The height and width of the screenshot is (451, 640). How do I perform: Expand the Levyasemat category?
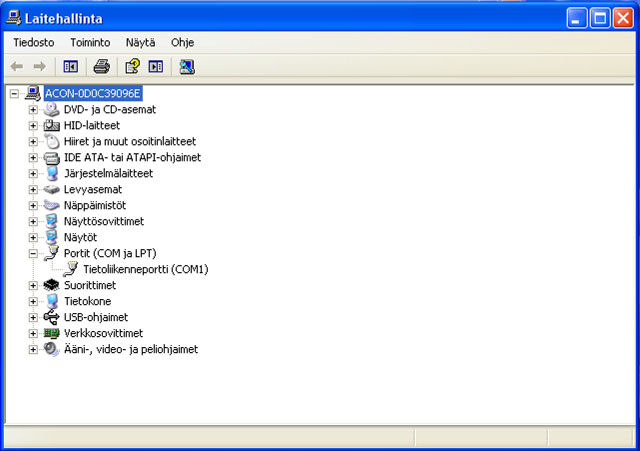coord(33,190)
